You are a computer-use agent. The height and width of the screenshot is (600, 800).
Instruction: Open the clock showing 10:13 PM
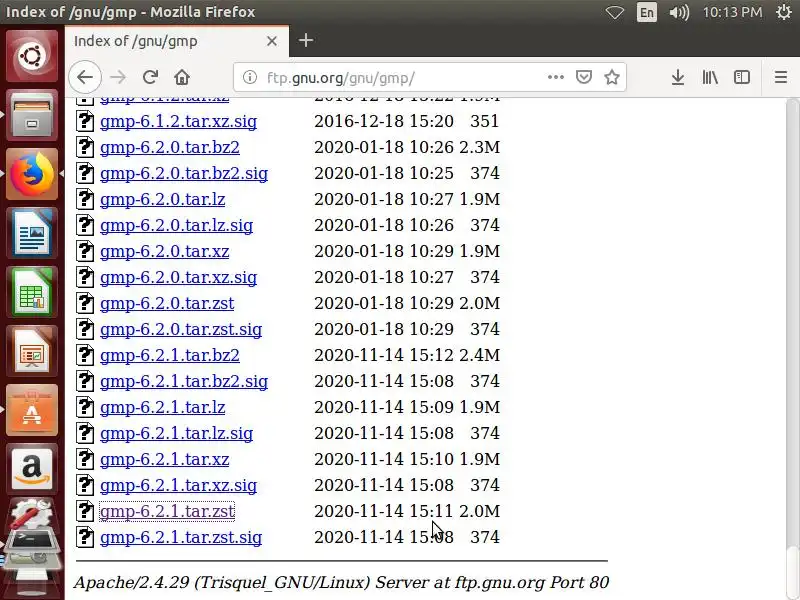[x=732, y=12]
